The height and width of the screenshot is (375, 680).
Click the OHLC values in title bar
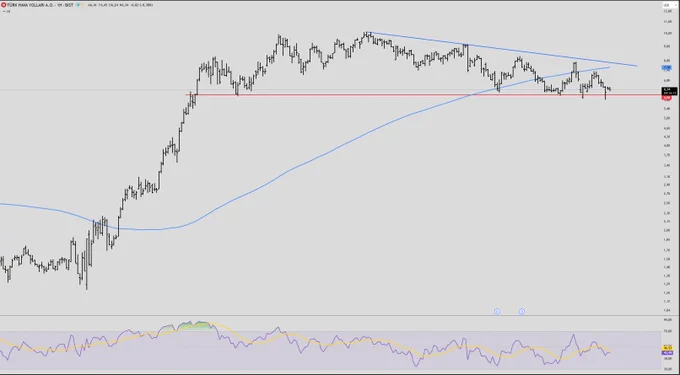120,5
